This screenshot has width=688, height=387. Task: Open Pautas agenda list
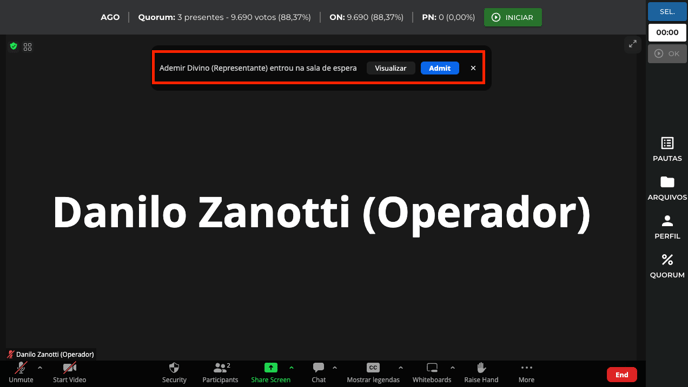(667, 149)
